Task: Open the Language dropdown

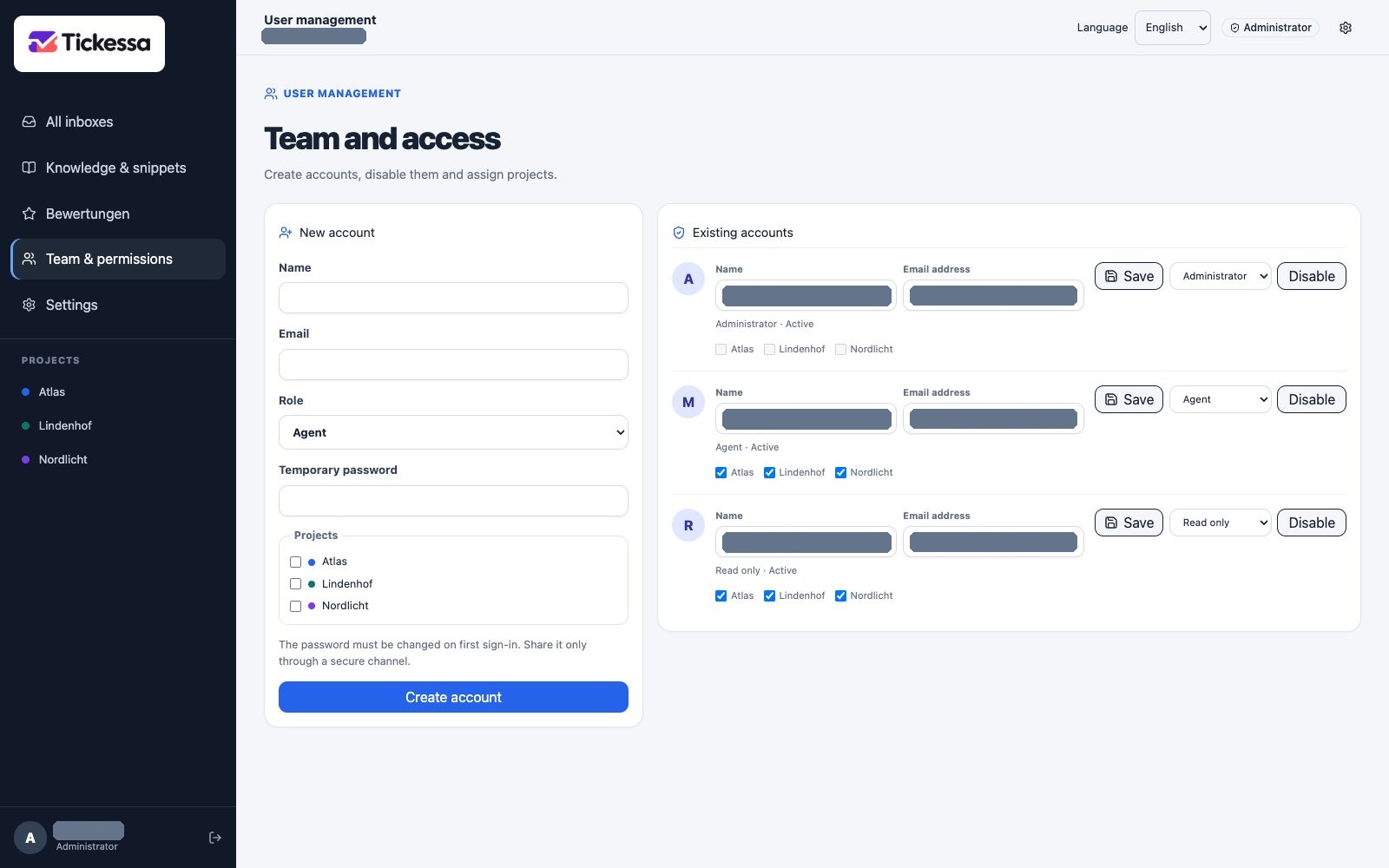Action: click(1172, 28)
